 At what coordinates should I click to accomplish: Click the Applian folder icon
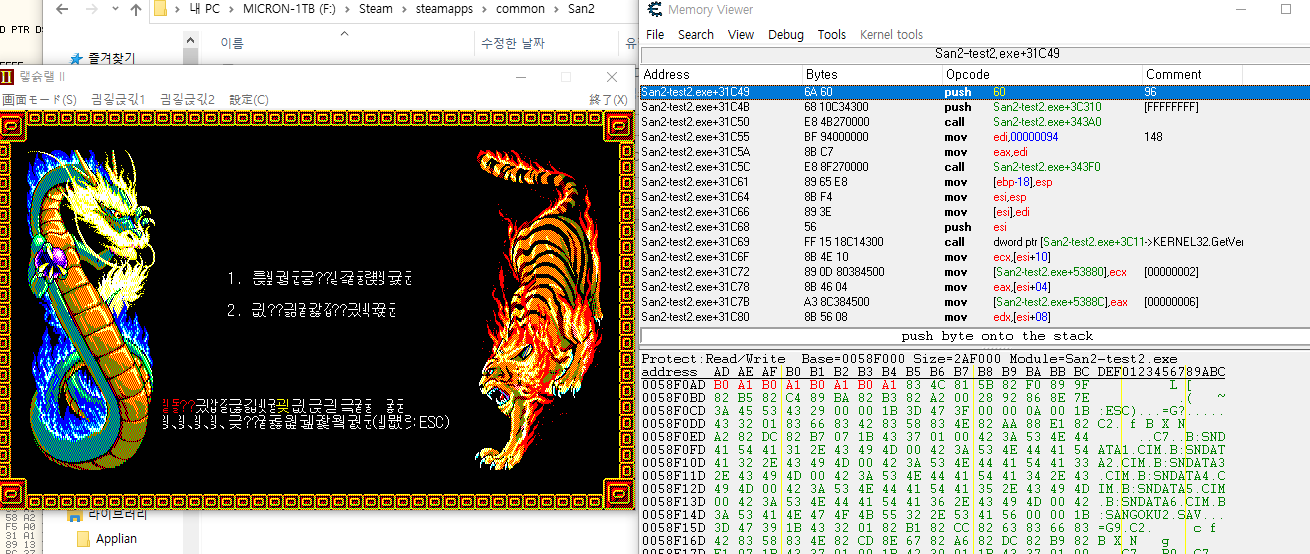[x=84, y=539]
